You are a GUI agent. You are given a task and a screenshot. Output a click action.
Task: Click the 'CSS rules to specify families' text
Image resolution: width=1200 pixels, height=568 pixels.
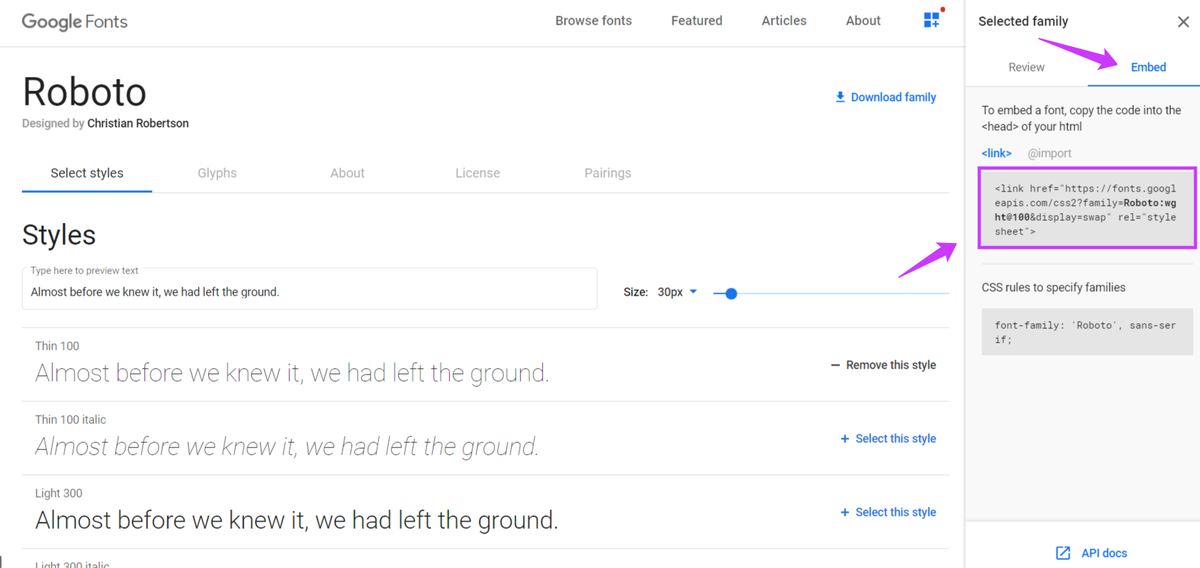click(x=1053, y=287)
